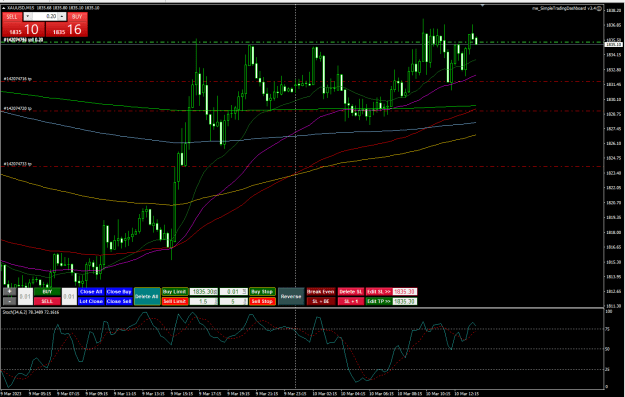Click the XAUUSD,M15 chart title text

point(21,8)
